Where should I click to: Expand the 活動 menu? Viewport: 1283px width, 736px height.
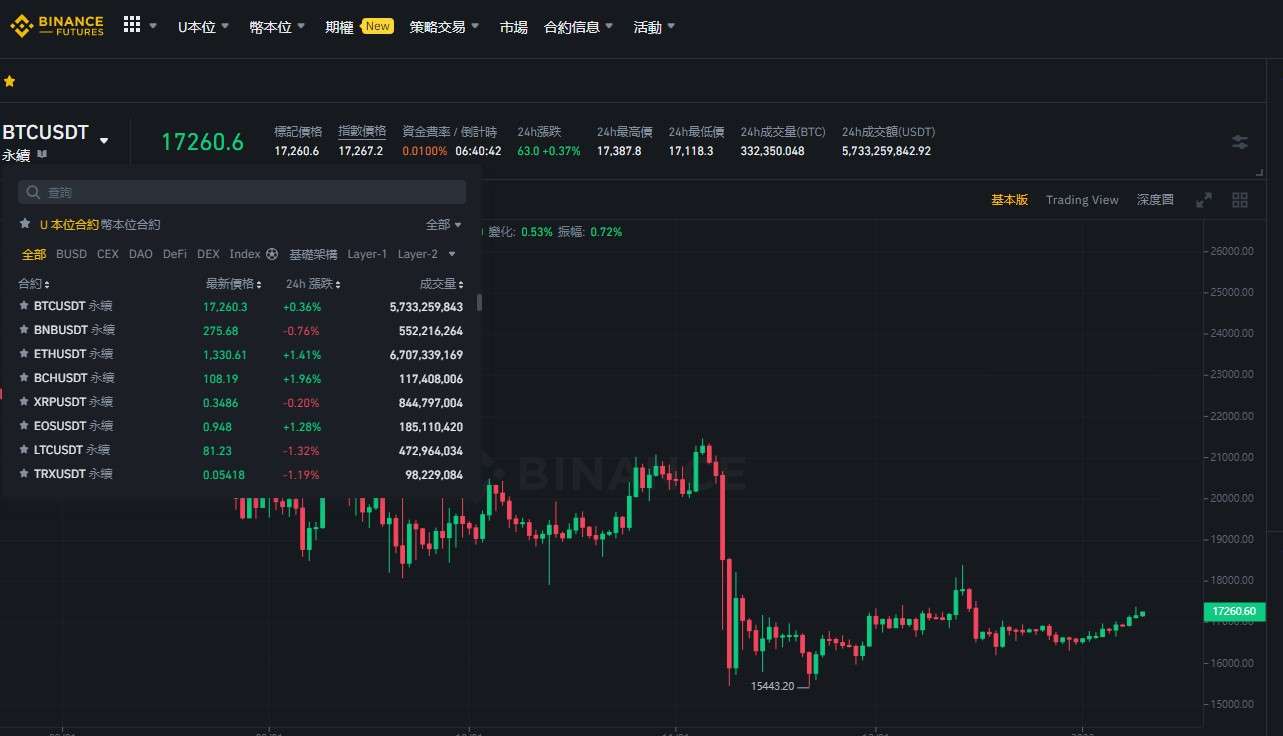click(655, 27)
